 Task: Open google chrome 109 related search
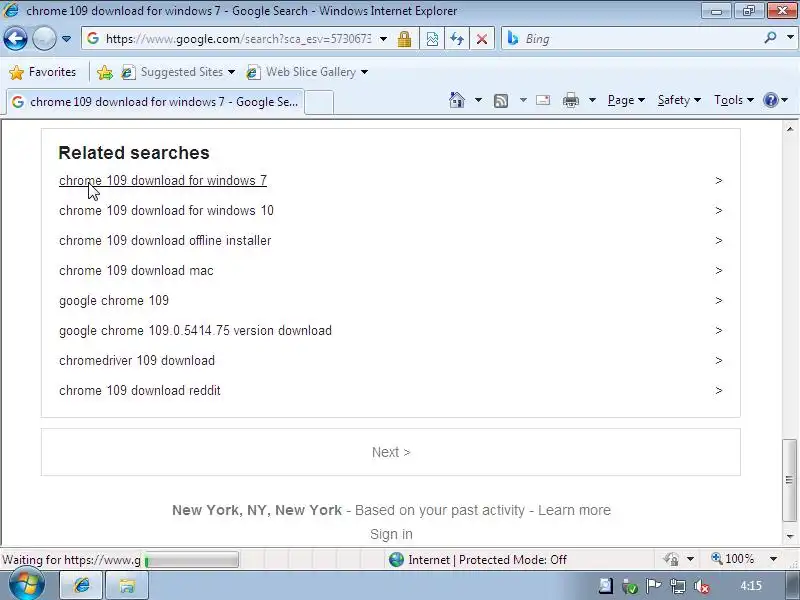pyautogui.click(x=114, y=301)
